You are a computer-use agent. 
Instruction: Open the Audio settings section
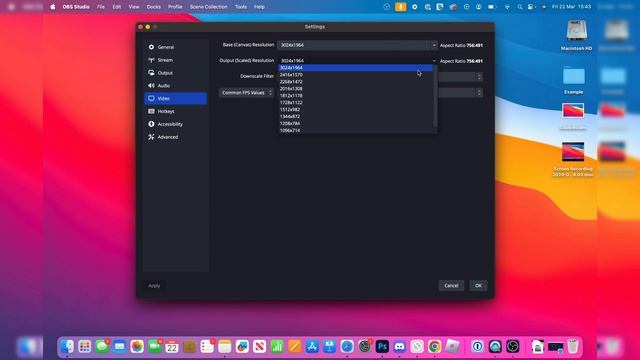click(x=176, y=86)
